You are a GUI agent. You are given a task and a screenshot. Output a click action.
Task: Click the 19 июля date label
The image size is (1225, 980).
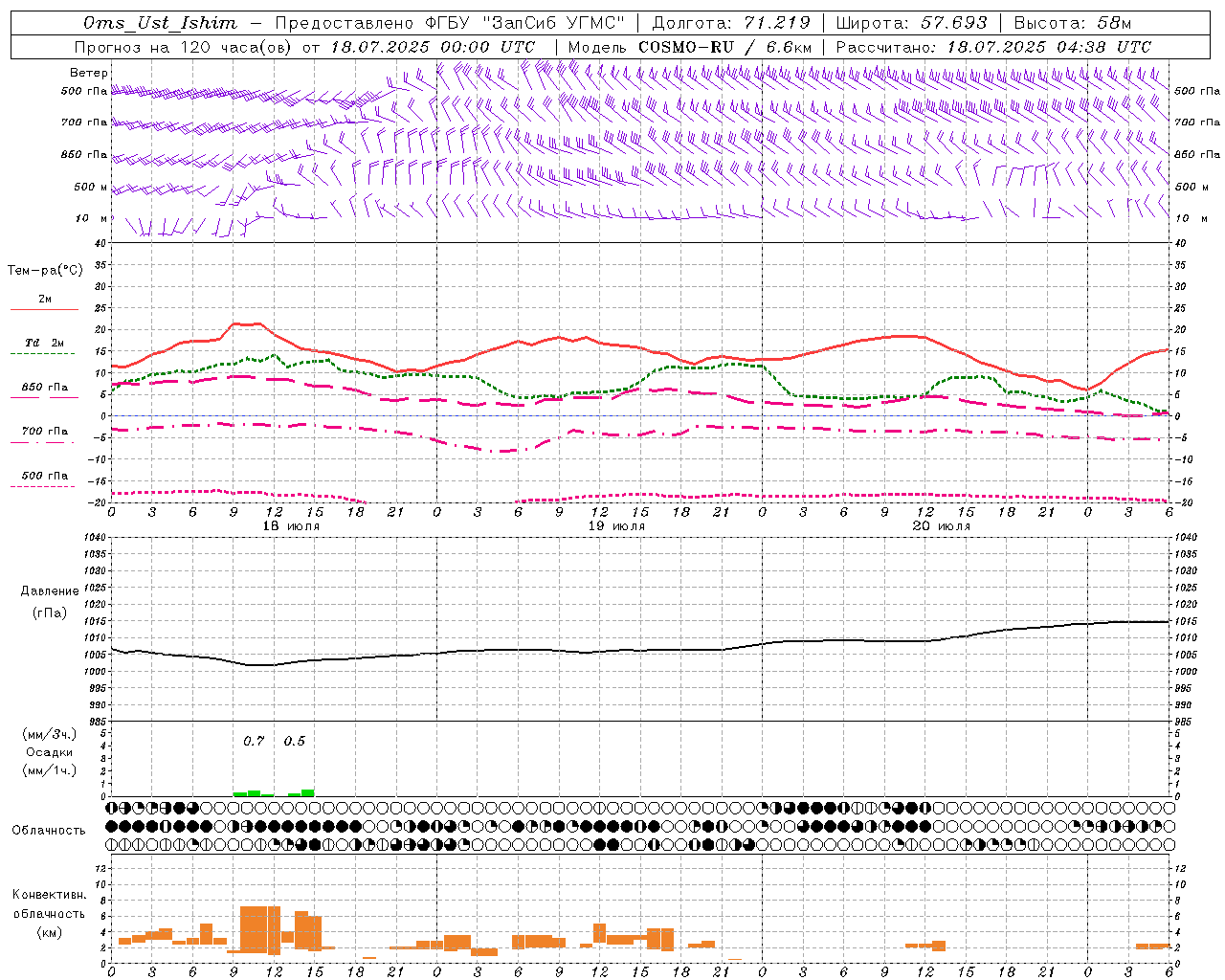point(616,526)
